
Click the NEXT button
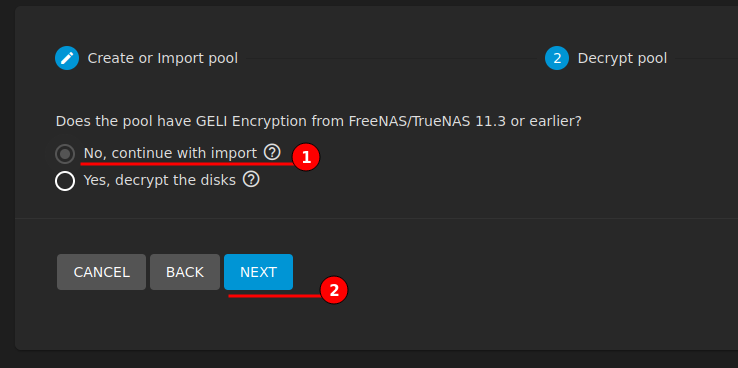(258, 272)
